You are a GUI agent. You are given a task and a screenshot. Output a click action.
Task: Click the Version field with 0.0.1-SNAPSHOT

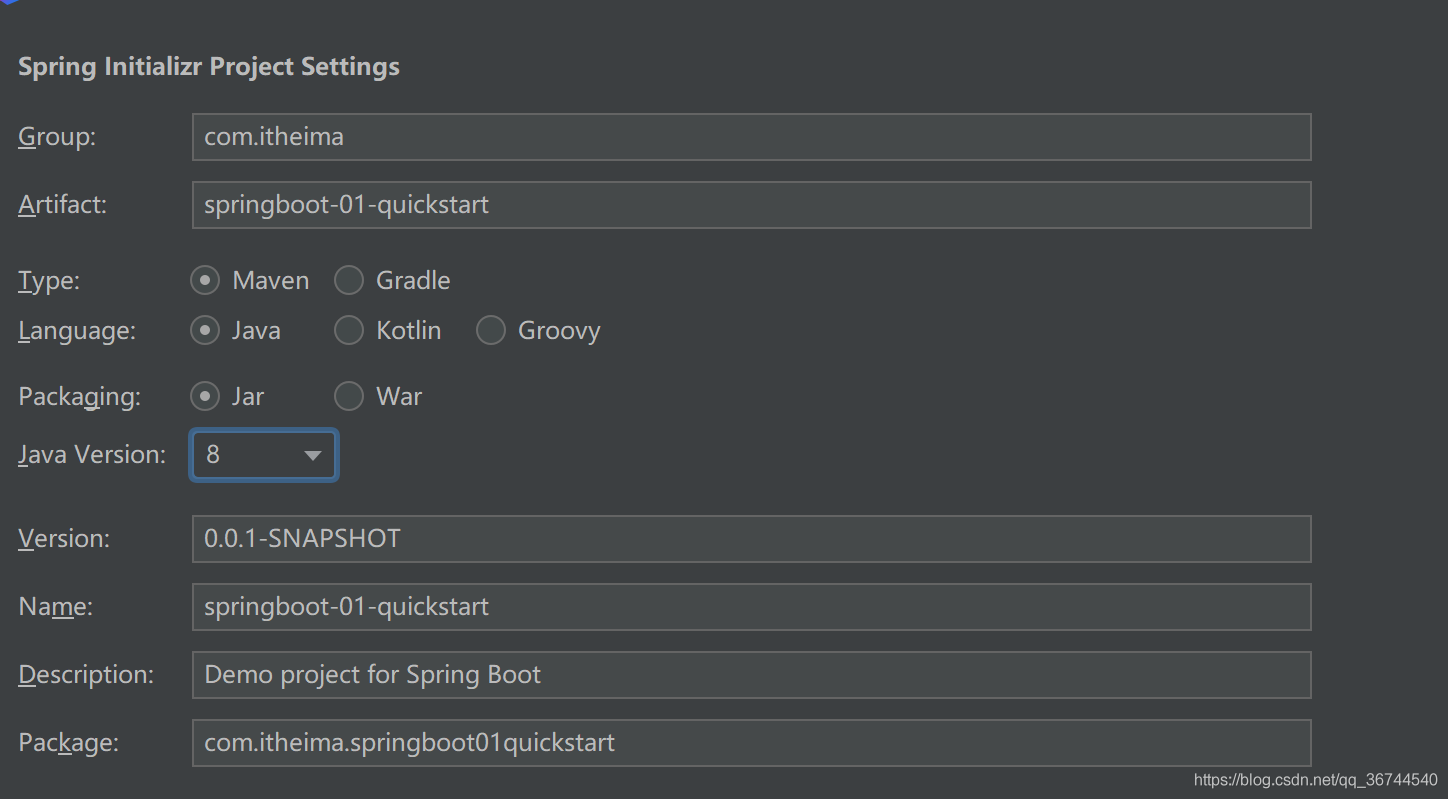click(750, 539)
